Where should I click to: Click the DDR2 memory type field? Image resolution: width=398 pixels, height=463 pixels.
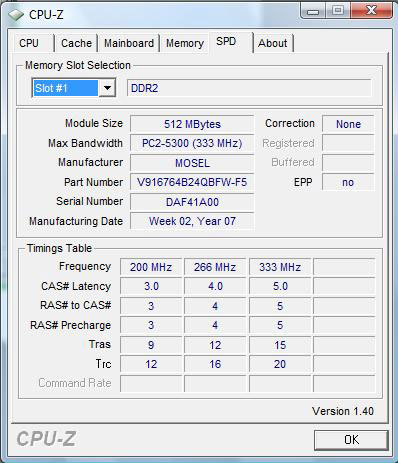[x=249, y=88]
